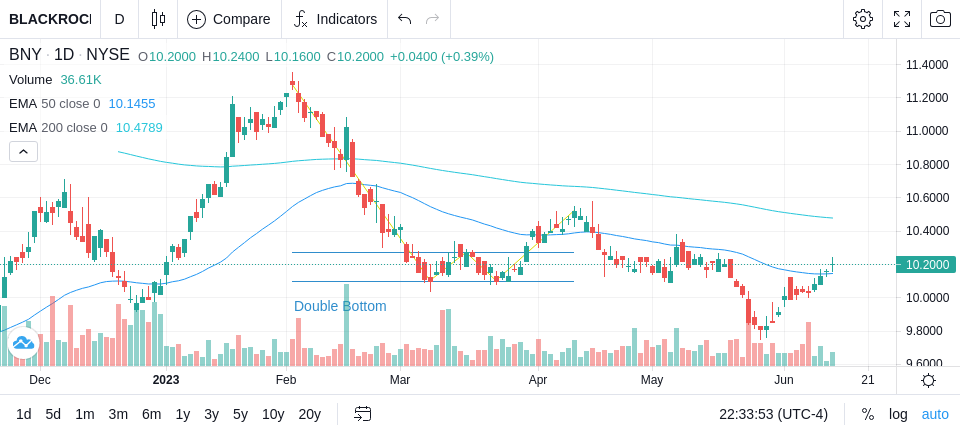Take a chart snapshot with camera icon
960x433 pixels.
pos(940,19)
